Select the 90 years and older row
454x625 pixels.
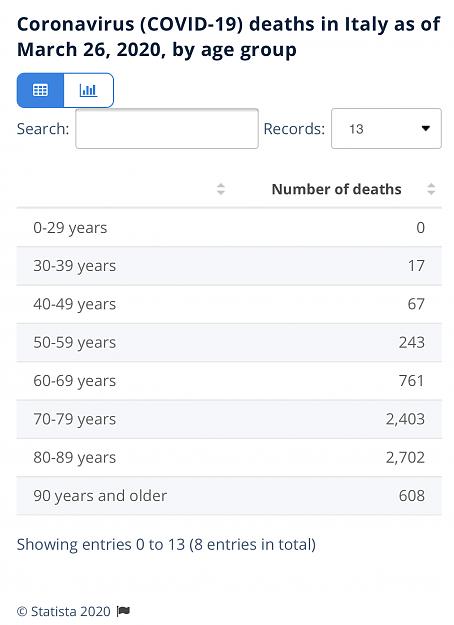229,495
